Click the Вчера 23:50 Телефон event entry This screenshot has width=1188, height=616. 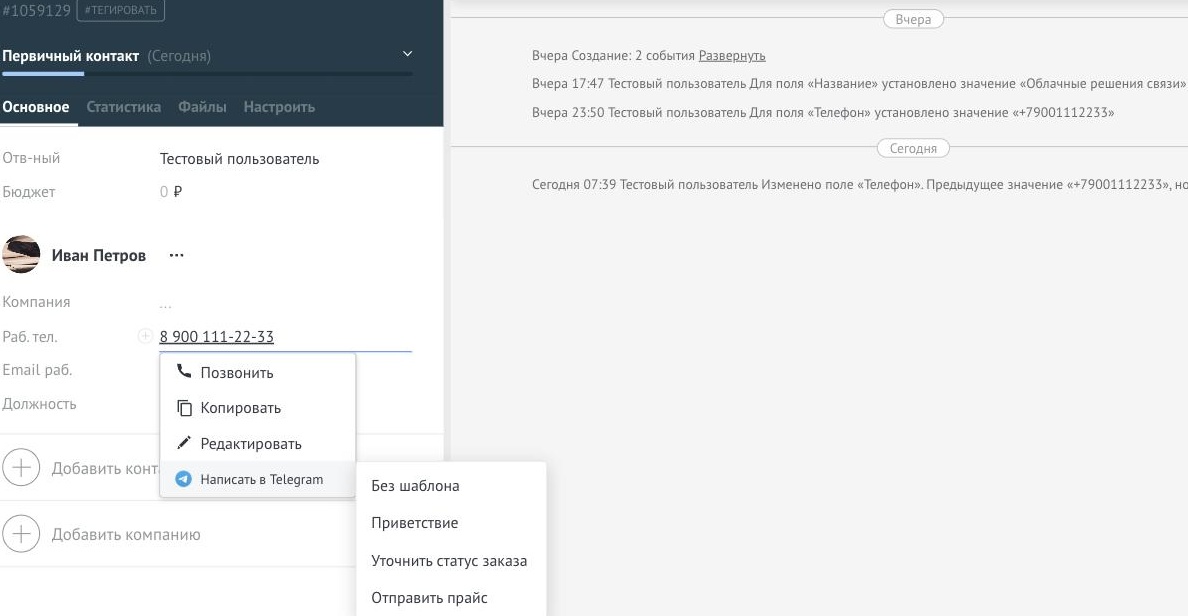[x=823, y=112]
